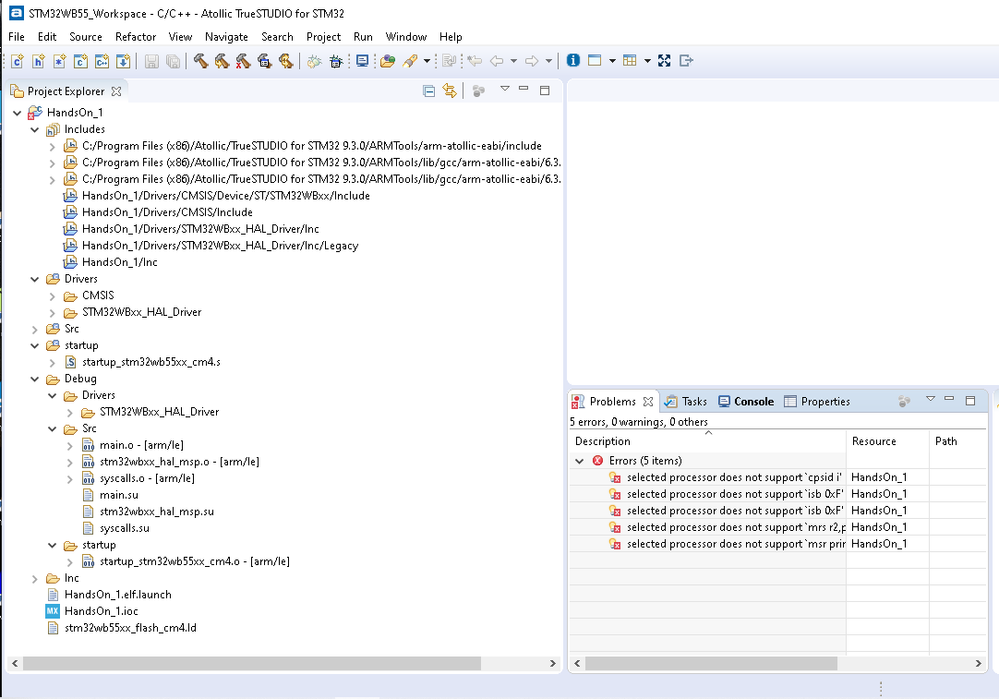Click the new C++ project toolbar icon
The height and width of the screenshot is (699, 999).
coord(101,61)
